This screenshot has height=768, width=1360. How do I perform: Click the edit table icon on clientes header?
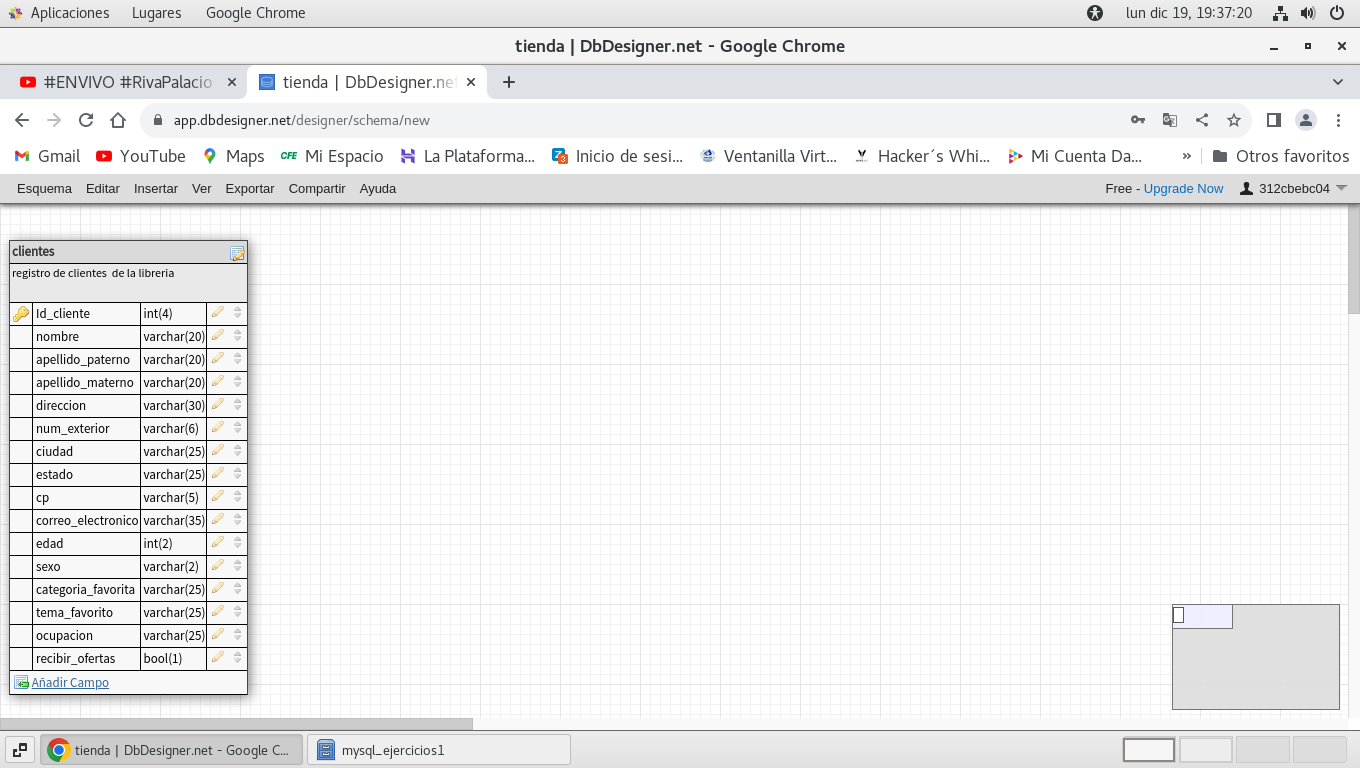(237, 253)
